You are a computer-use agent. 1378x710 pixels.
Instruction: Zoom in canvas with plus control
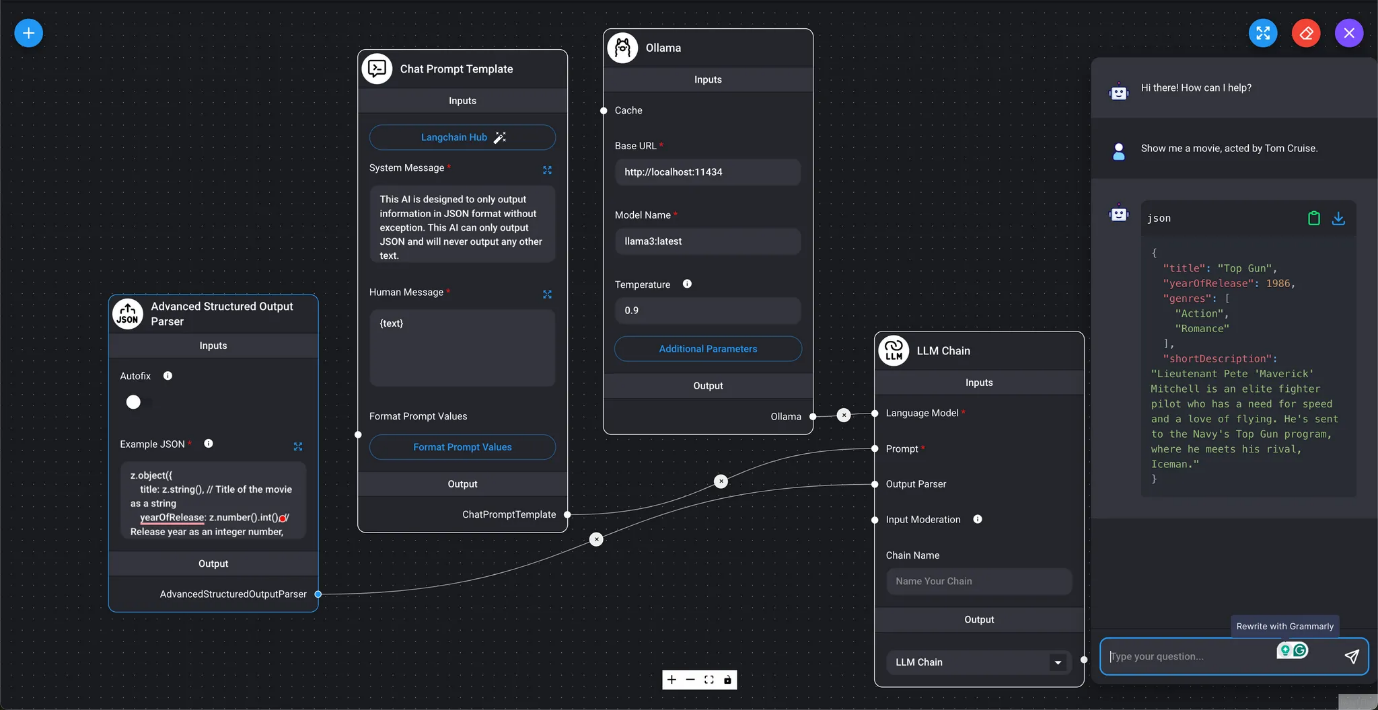(x=671, y=680)
